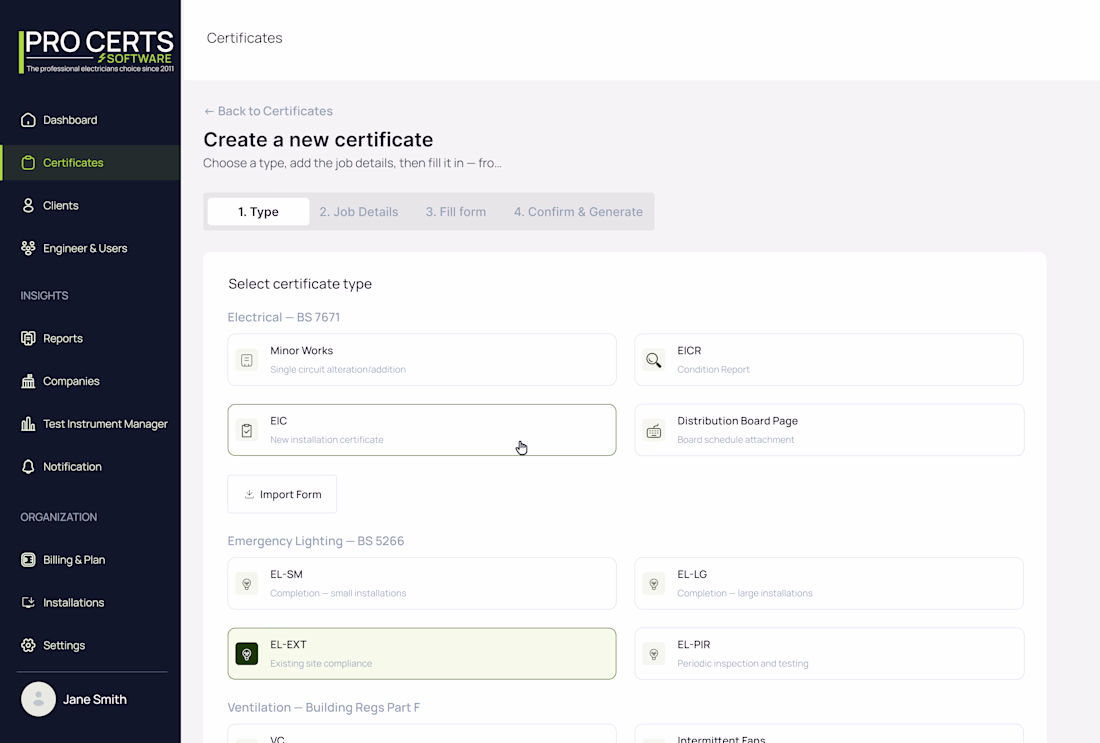Click the Billing & Plan icon
Image resolution: width=1100 pixels, height=743 pixels.
coord(28,560)
